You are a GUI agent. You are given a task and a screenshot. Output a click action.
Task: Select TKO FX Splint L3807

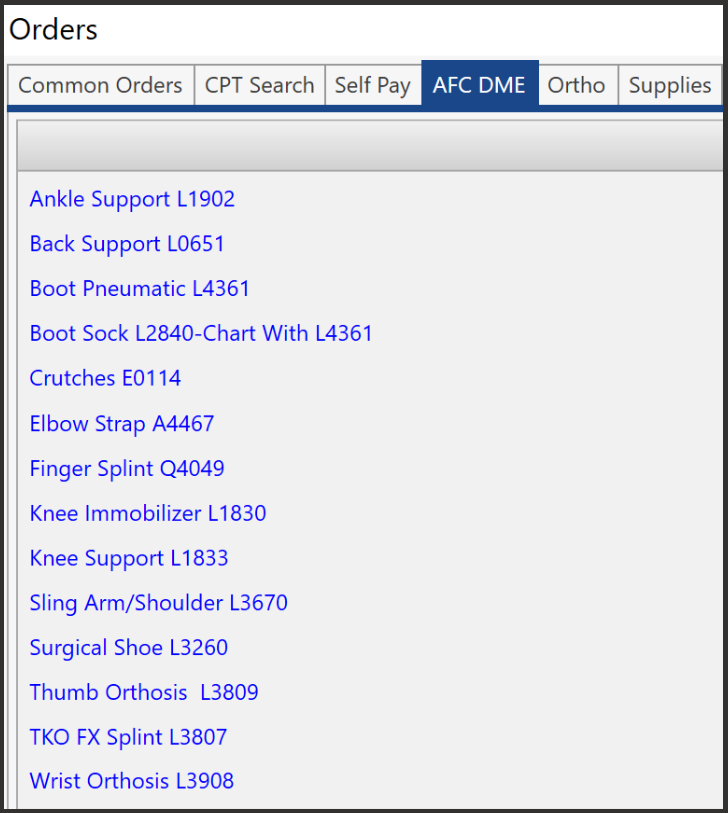click(128, 738)
